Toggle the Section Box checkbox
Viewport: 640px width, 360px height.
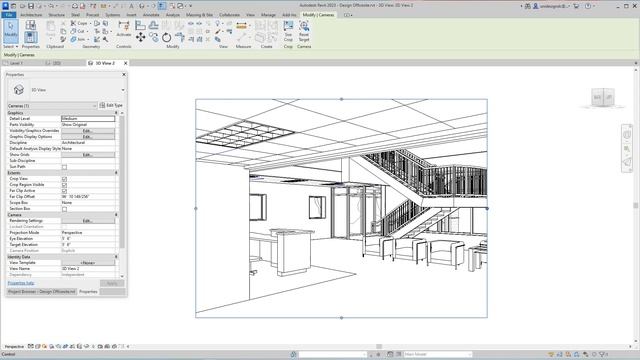(64, 209)
